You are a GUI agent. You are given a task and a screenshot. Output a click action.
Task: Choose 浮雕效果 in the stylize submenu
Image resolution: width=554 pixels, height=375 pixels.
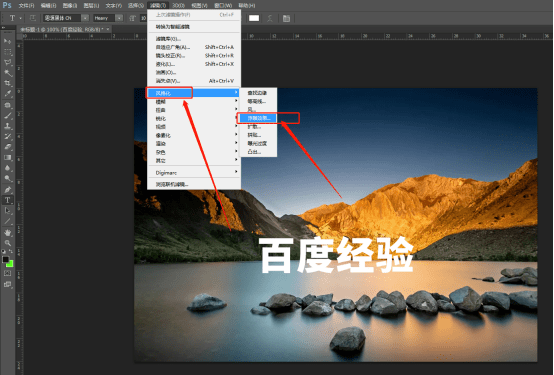258,118
